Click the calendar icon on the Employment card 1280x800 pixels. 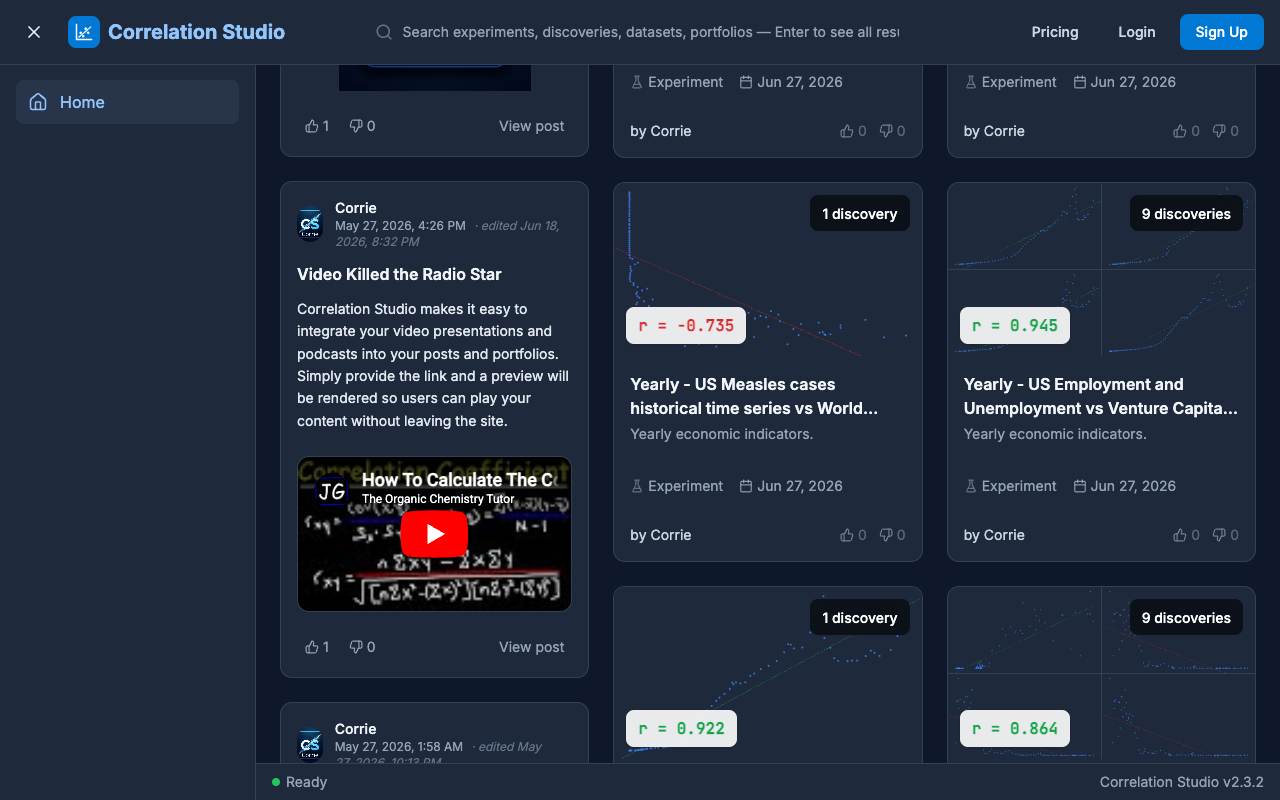[x=1079, y=486]
